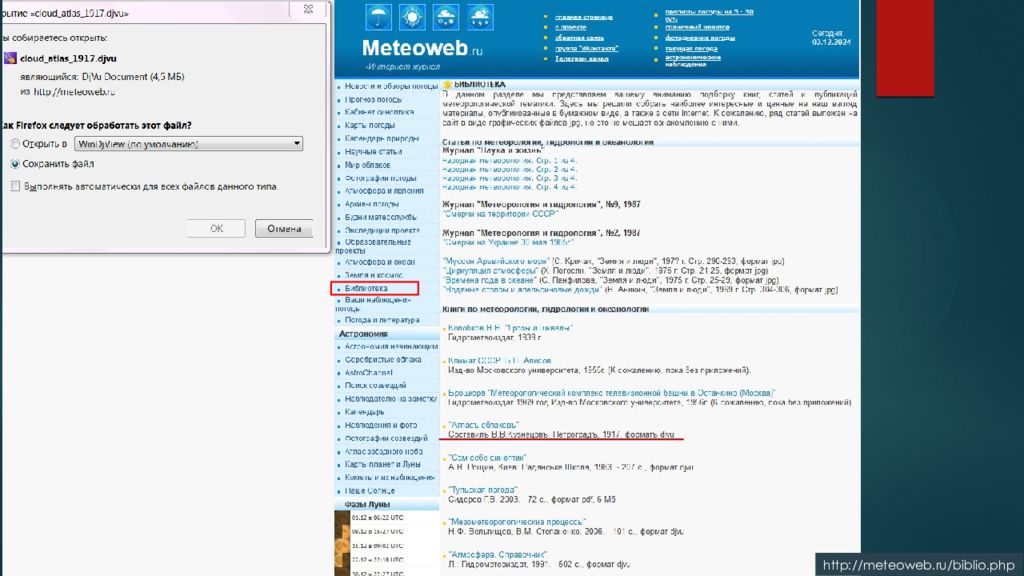Open "Карты погоды" sidebar item
Viewport: 1024px width, 576px height.
pos(370,125)
